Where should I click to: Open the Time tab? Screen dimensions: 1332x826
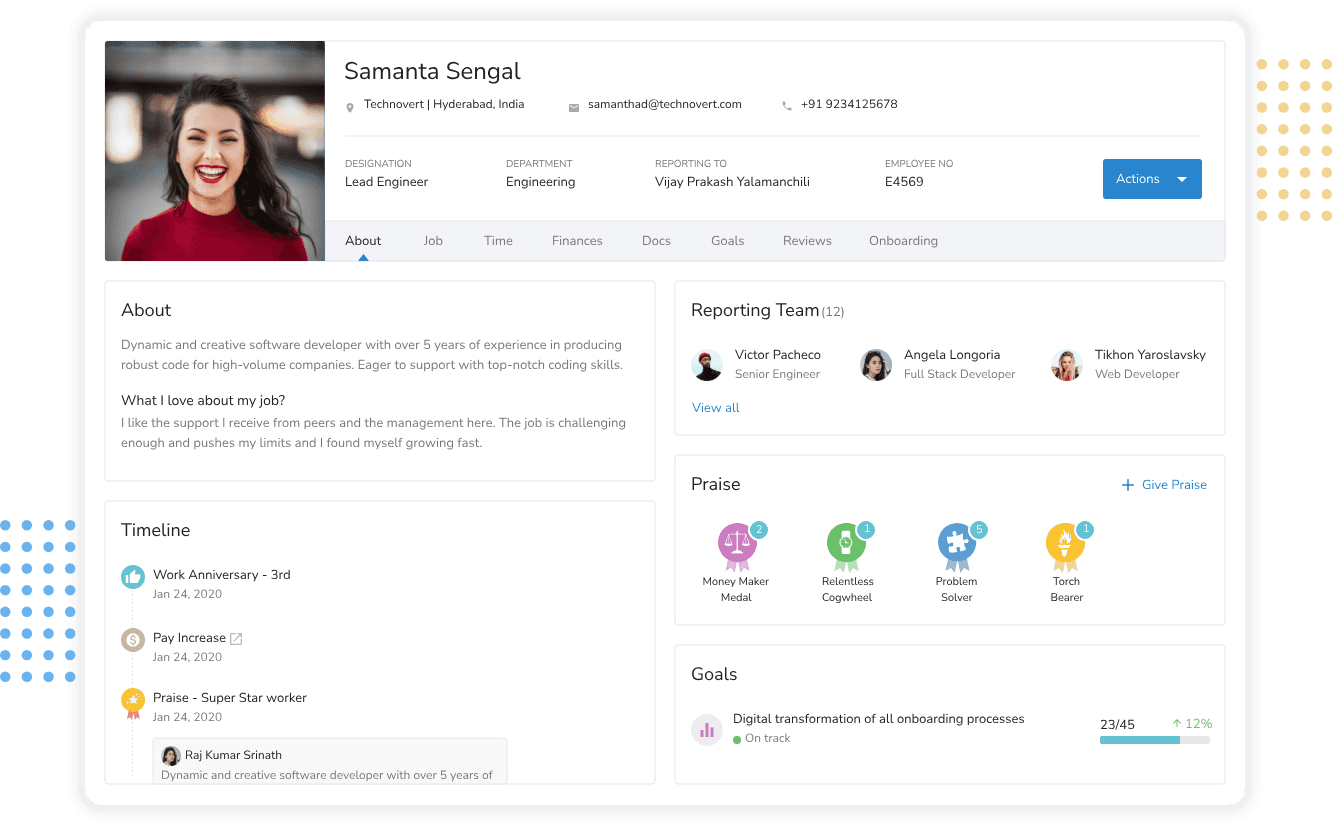tap(498, 241)
